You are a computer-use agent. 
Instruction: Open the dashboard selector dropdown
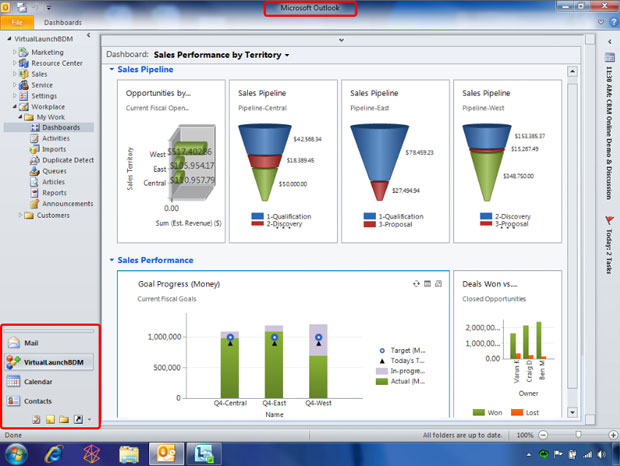pyautogui.click(x=287, y=55)
